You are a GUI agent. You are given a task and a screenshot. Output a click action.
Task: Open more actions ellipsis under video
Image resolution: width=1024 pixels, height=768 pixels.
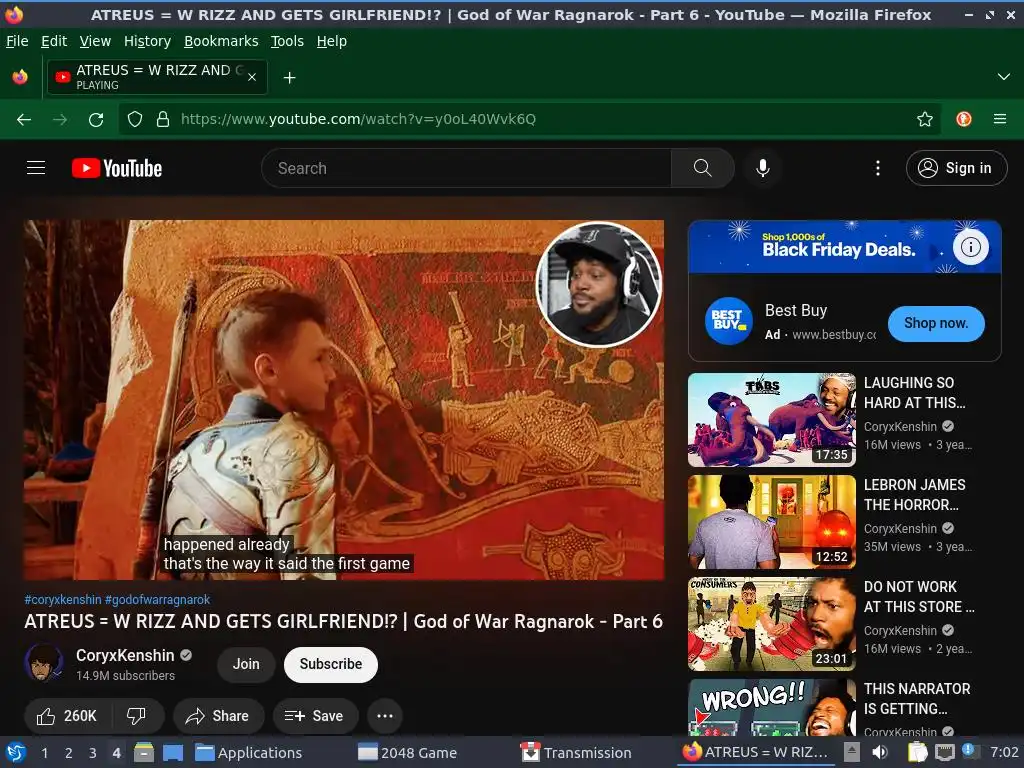(x=385, y=716)
